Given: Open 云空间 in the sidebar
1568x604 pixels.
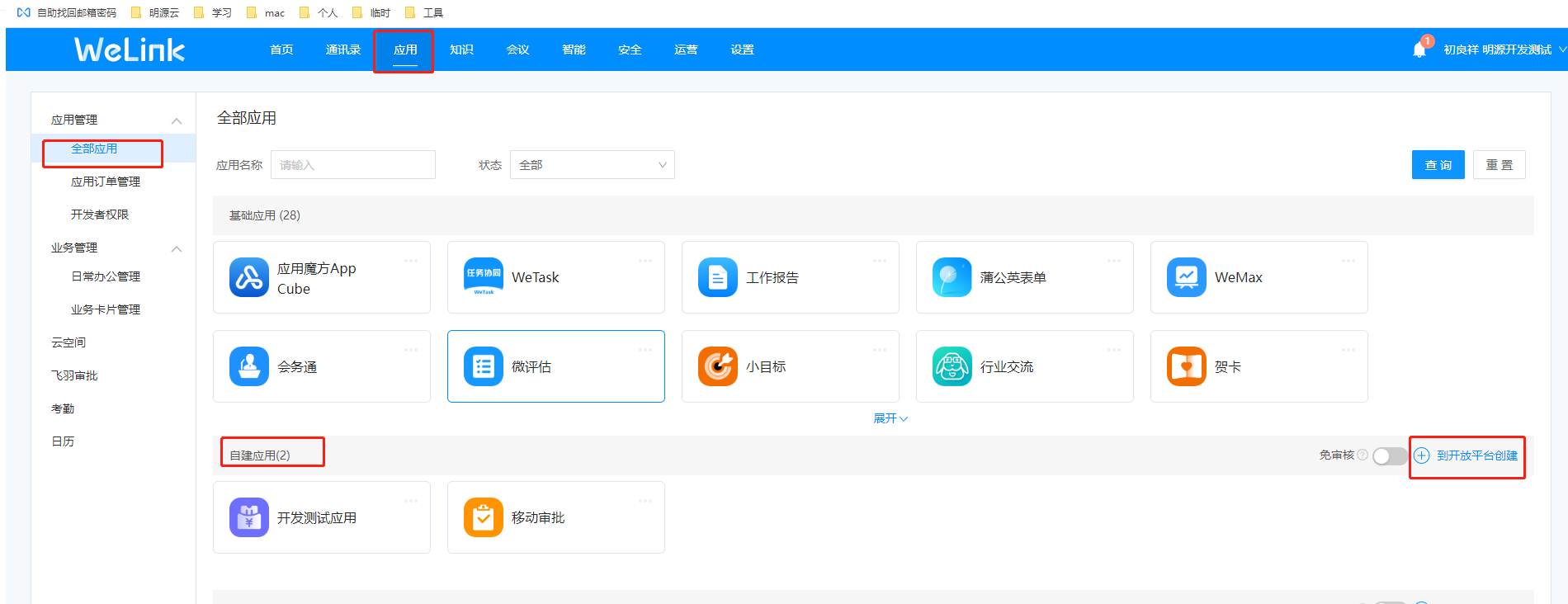Looking at the screenshot, I should tap(68, 342).
